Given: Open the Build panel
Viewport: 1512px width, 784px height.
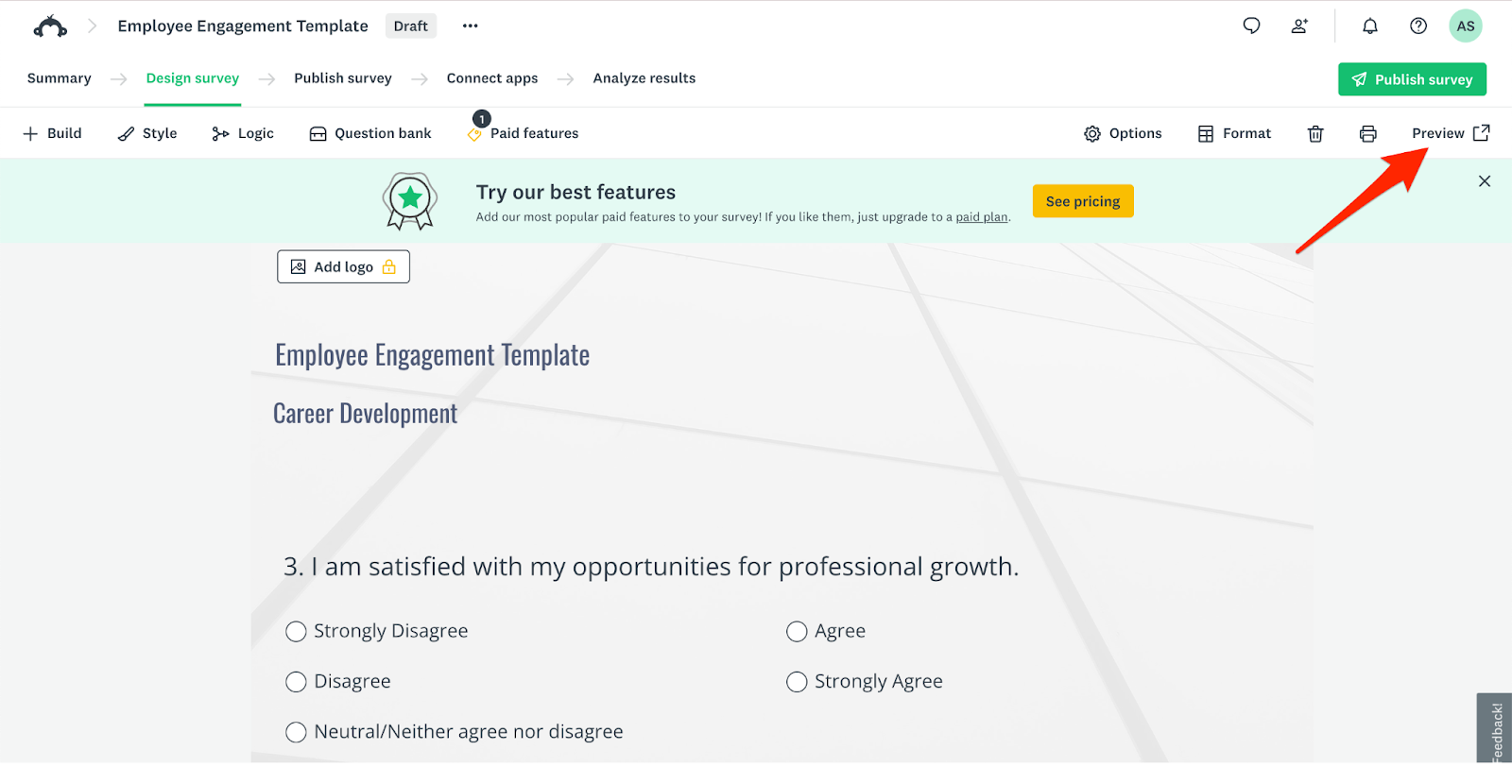Looking at the screenshot, I should pos(52,132).
